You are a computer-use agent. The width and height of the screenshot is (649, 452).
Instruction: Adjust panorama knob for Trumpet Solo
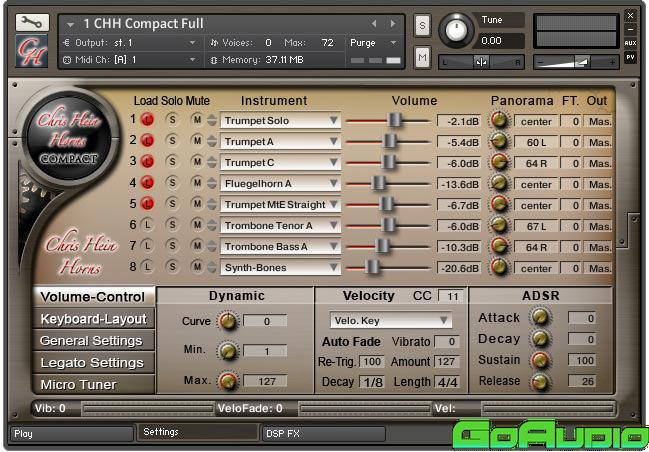click(499, 120)
